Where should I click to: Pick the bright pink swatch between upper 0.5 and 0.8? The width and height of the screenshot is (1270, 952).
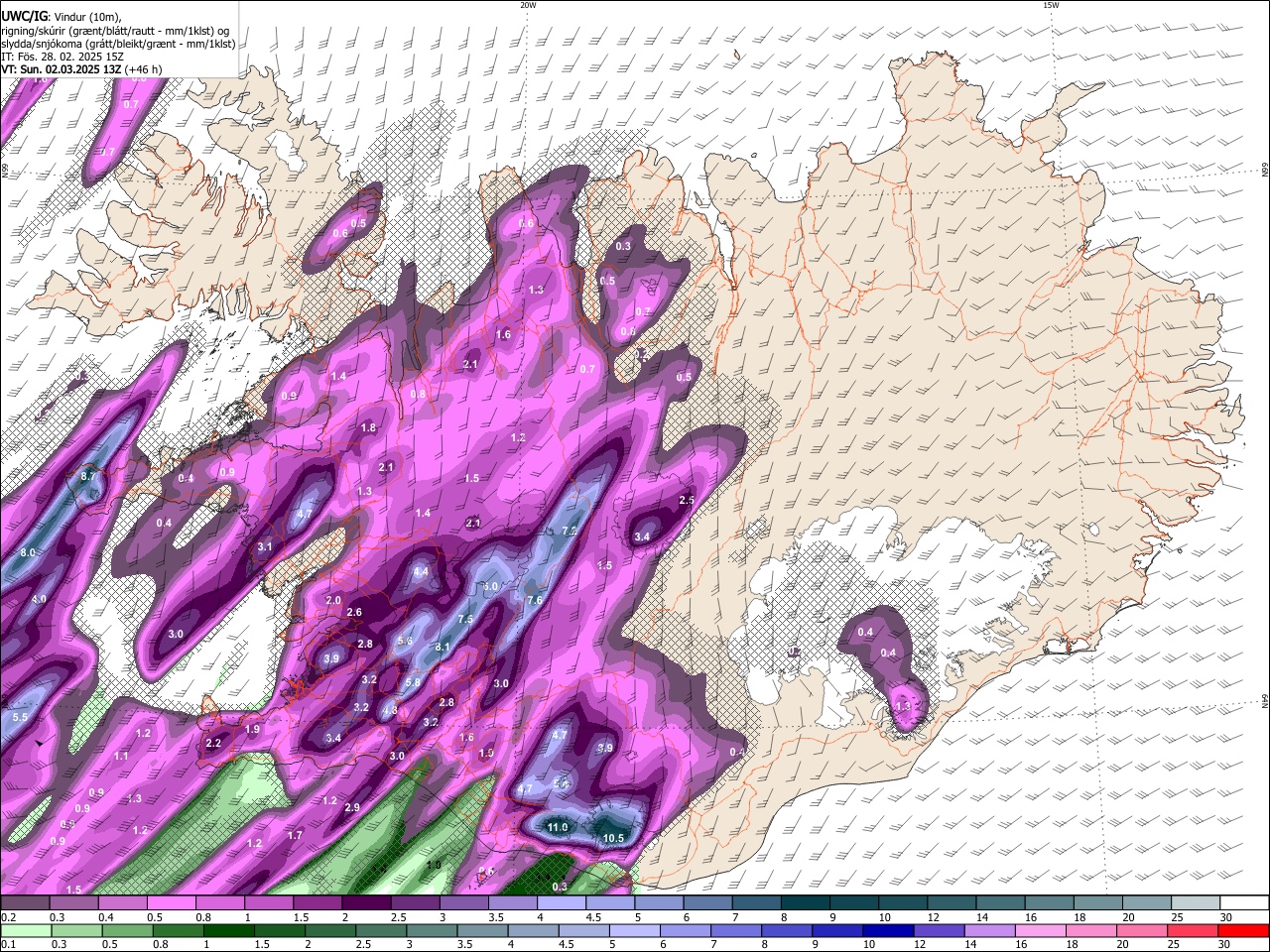point(172,903)
